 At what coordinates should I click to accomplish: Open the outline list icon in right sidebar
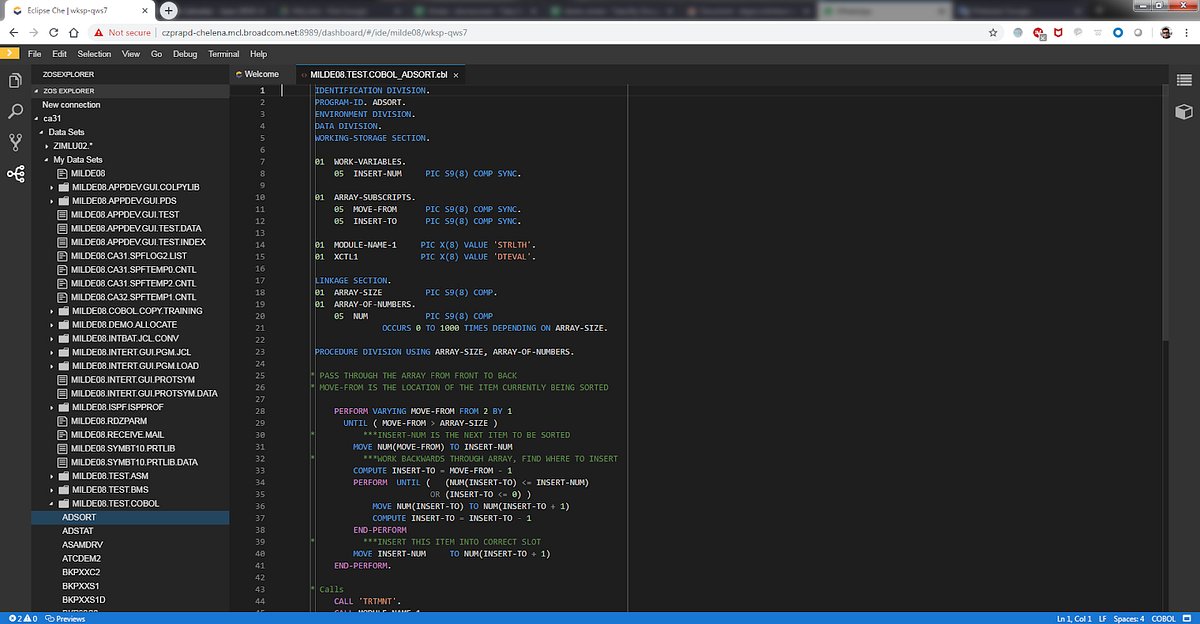(1184, 80)
